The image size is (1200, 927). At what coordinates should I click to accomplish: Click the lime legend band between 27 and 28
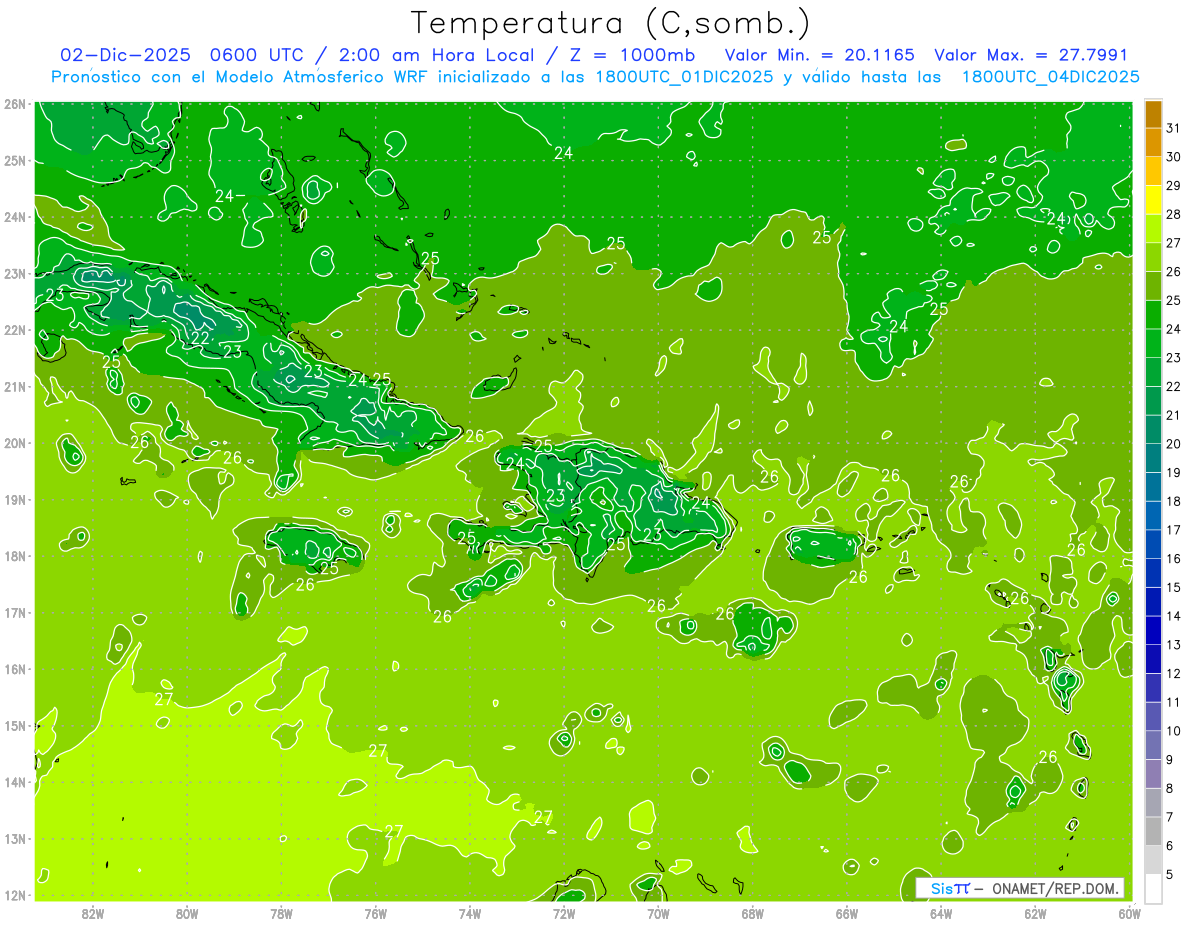(x=1153, y=228)
